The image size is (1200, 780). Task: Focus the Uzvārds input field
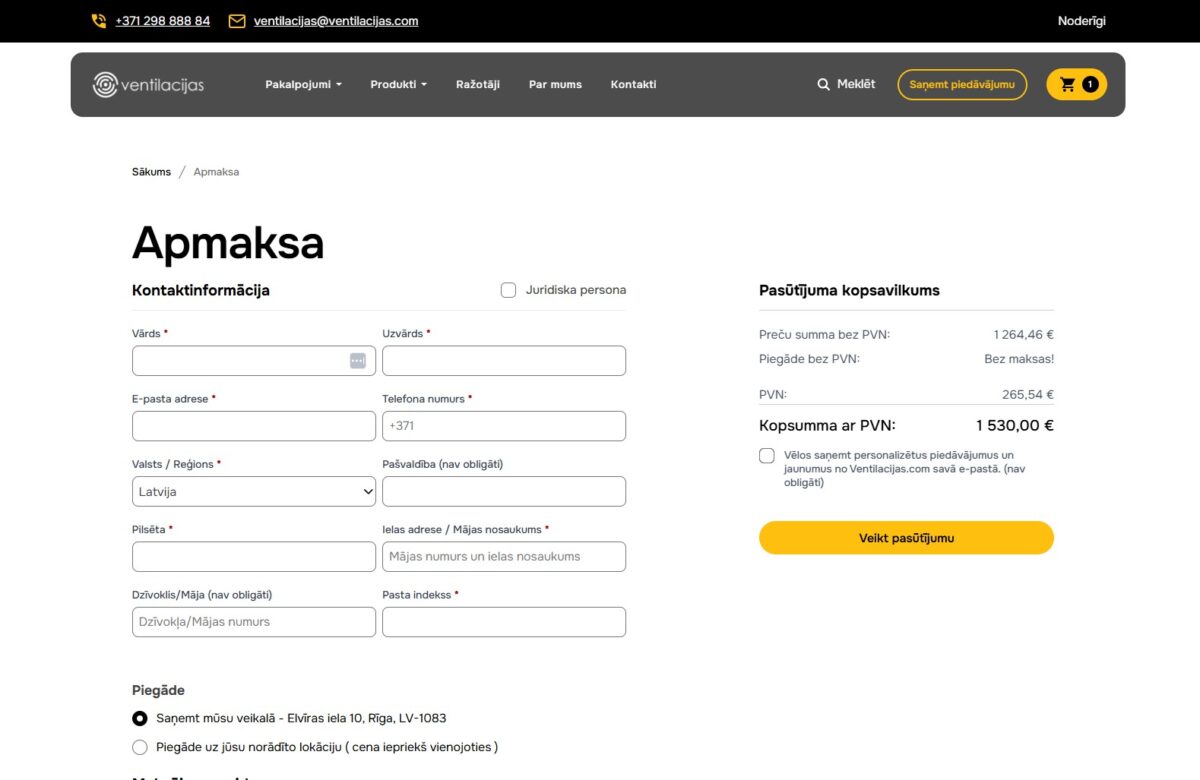504,361
